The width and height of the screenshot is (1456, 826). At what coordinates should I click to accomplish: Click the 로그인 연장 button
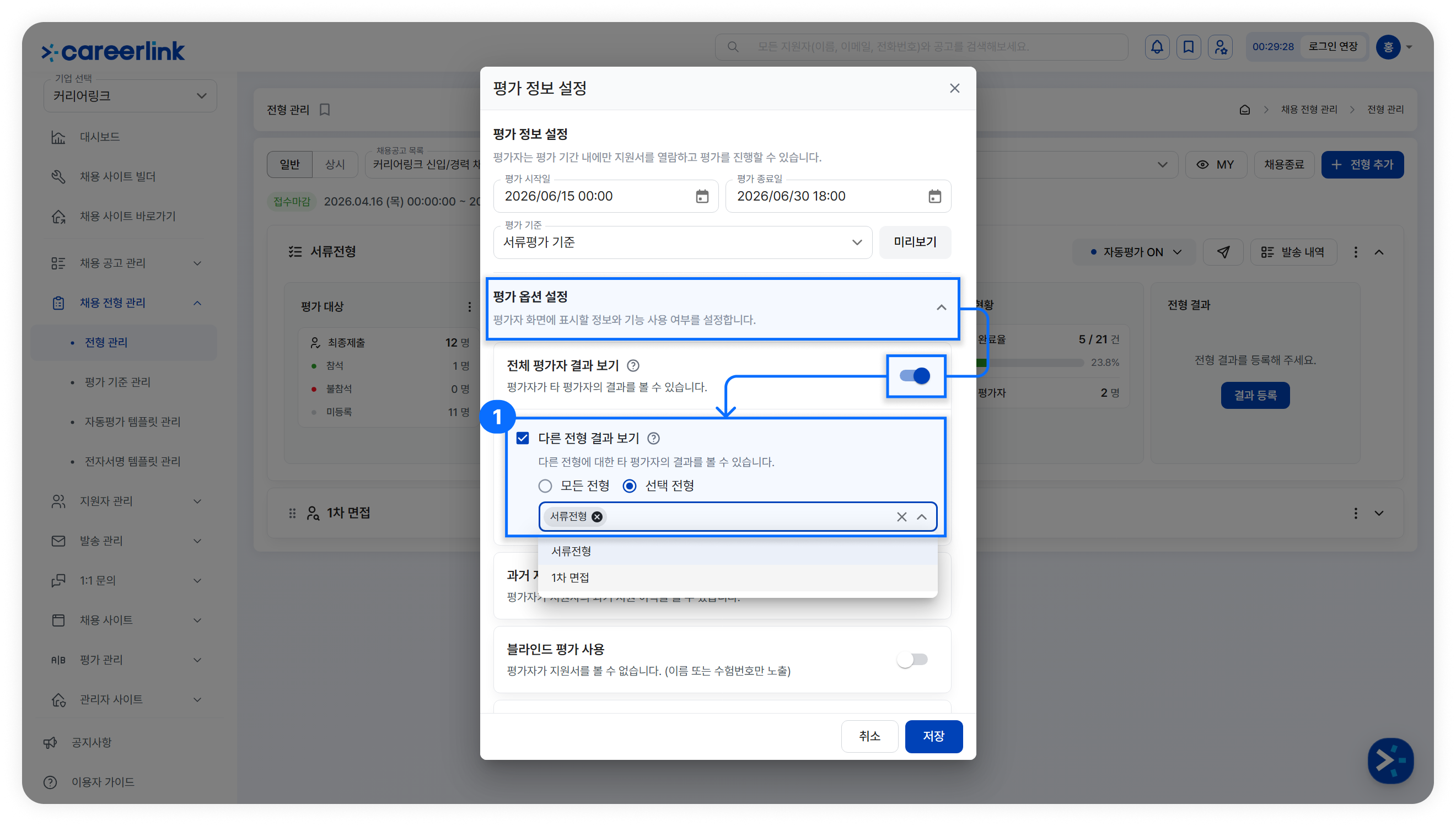(1333, 46)
